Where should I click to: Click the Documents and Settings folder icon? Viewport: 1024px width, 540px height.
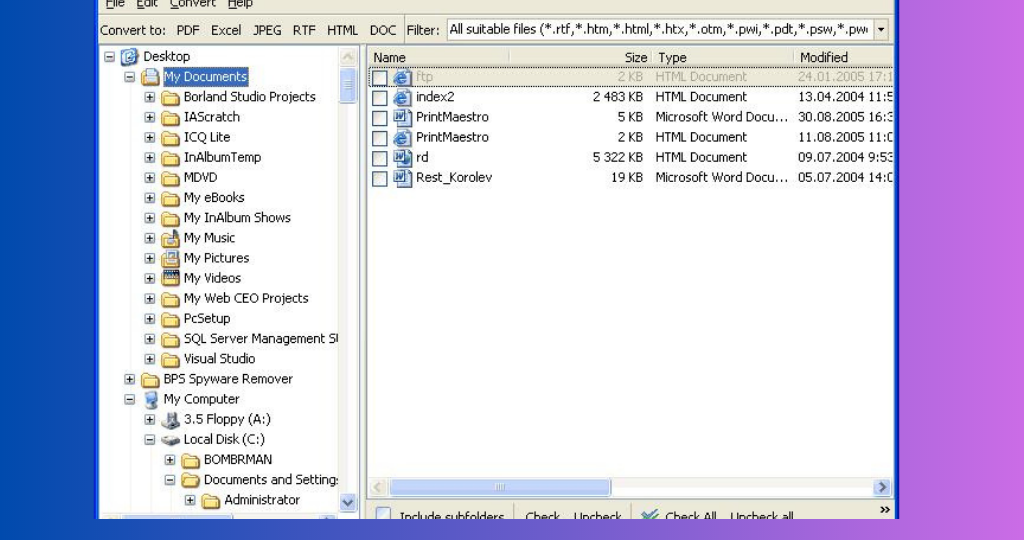[191, 481]
